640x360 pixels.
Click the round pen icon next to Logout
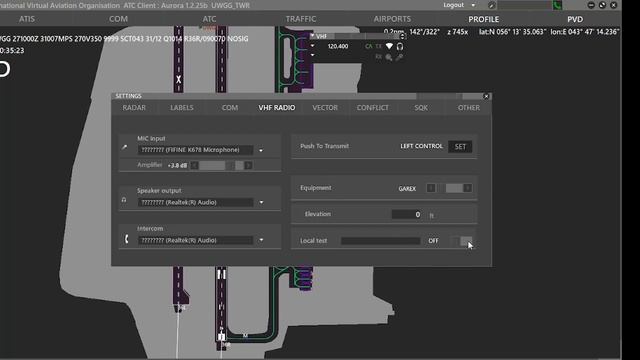[491, 5]
